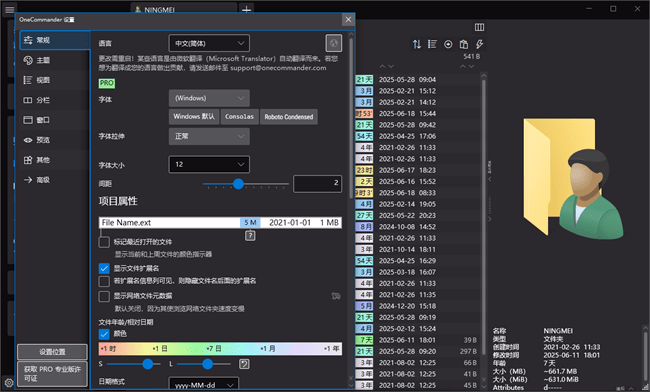Click the settings dialog vertical scrollbar
This screenshot has width=650, height=392.
pos(351,118)
